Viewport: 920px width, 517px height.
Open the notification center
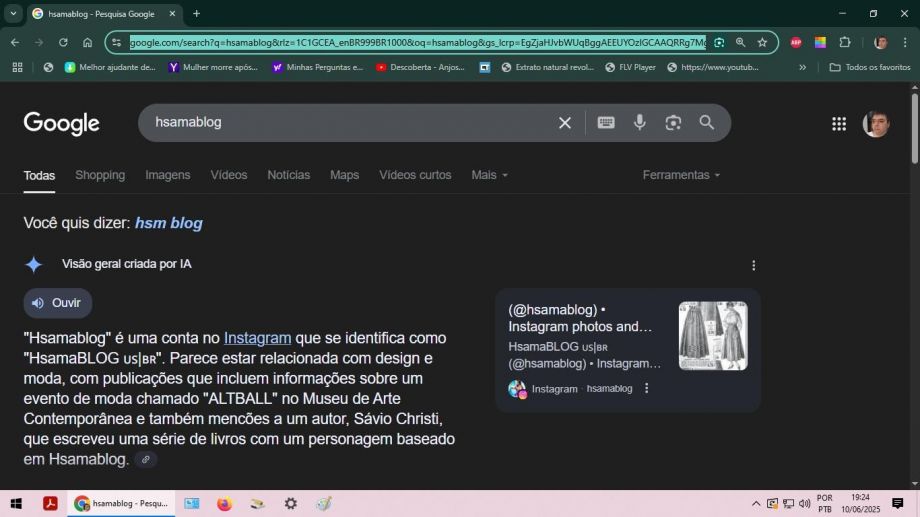pyautogui.click(x=897, y=504)
